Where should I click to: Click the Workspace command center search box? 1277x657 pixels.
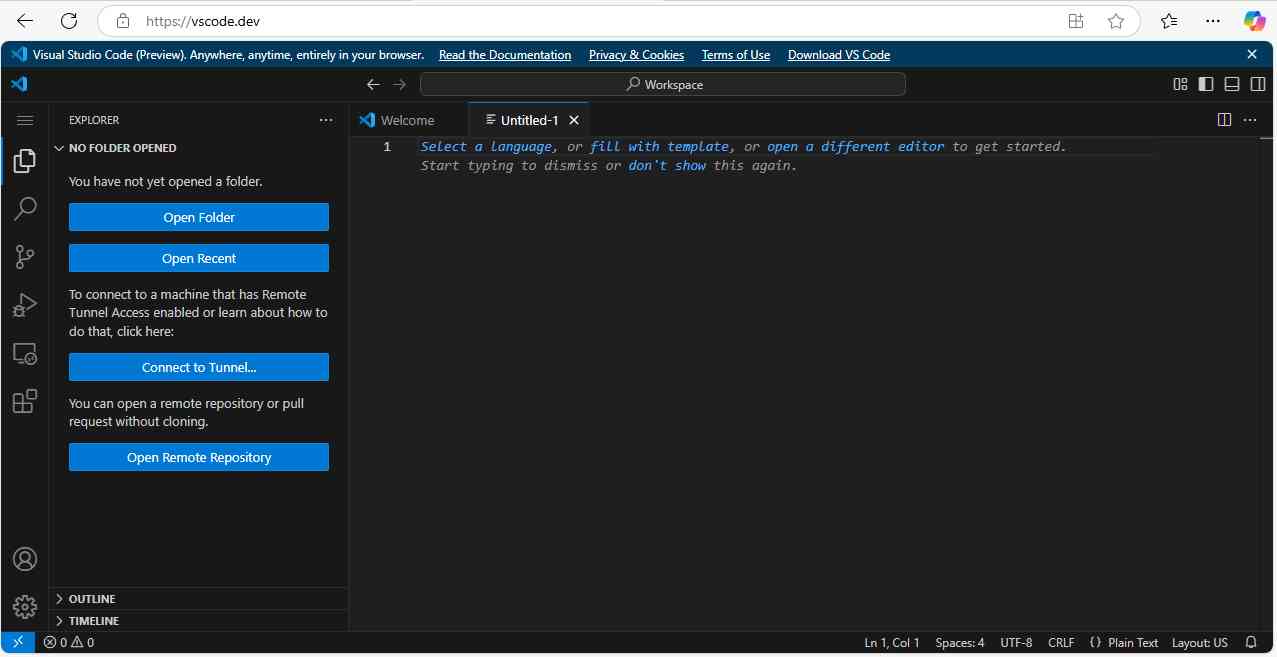(x=662, y=85)
